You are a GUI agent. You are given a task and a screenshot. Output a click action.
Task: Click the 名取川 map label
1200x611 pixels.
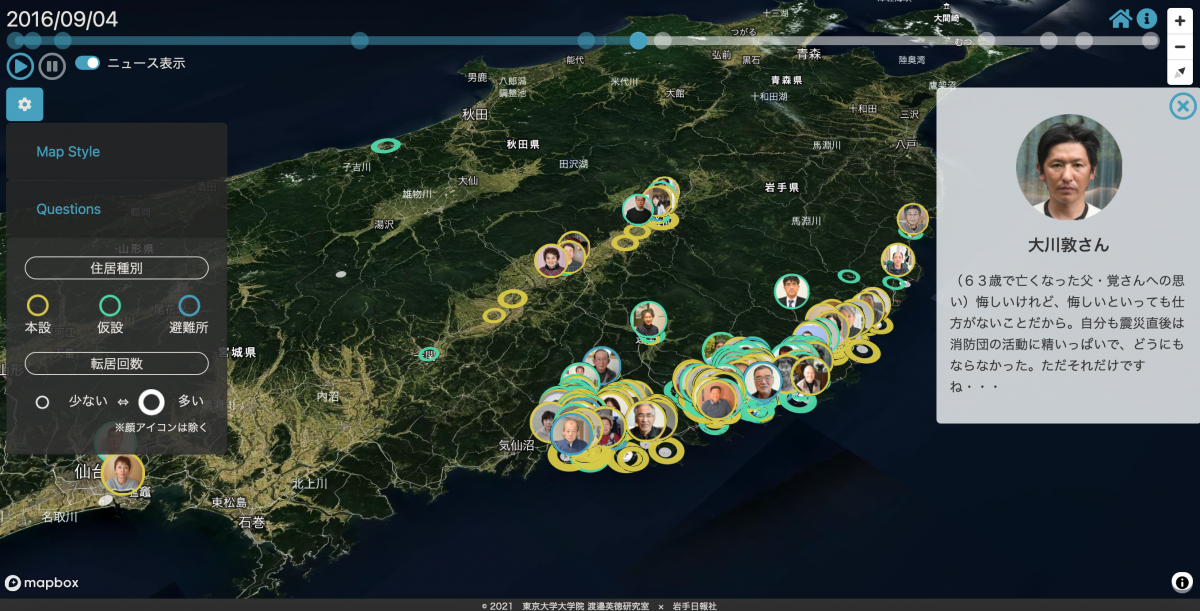pyautogui.click(x=59, y=517)
